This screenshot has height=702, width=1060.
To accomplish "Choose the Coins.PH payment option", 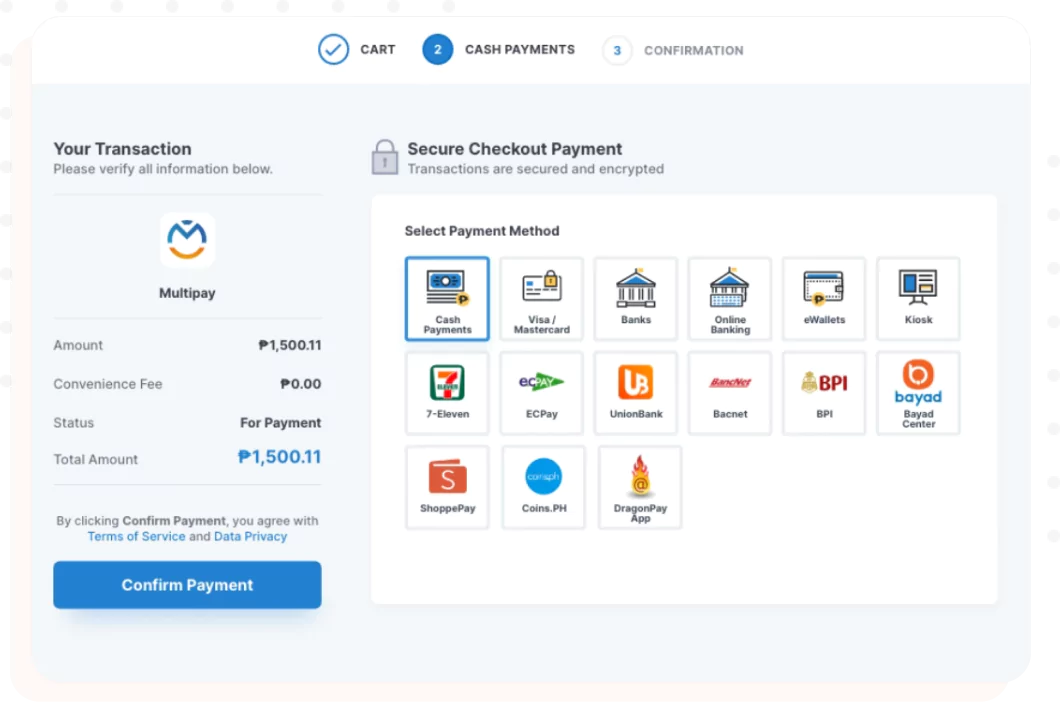I will point(544,487).
